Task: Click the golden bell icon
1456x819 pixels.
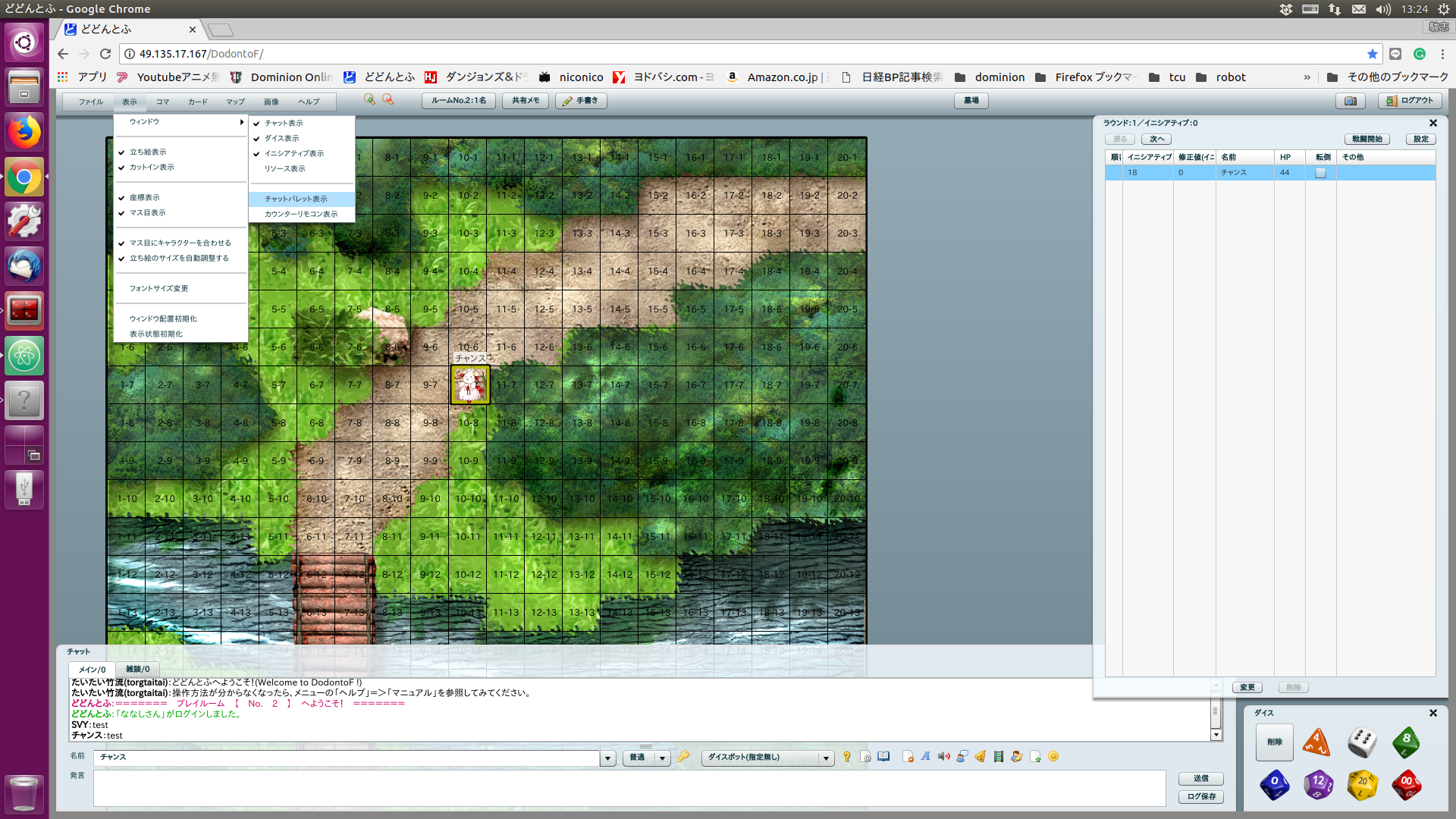Action: pyautogui.click(x=981, y=757)
